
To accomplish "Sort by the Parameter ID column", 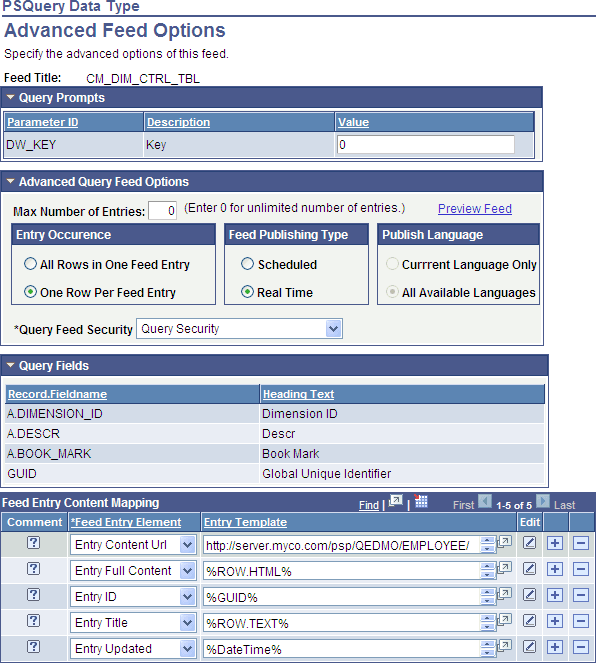I will point(43,122).
